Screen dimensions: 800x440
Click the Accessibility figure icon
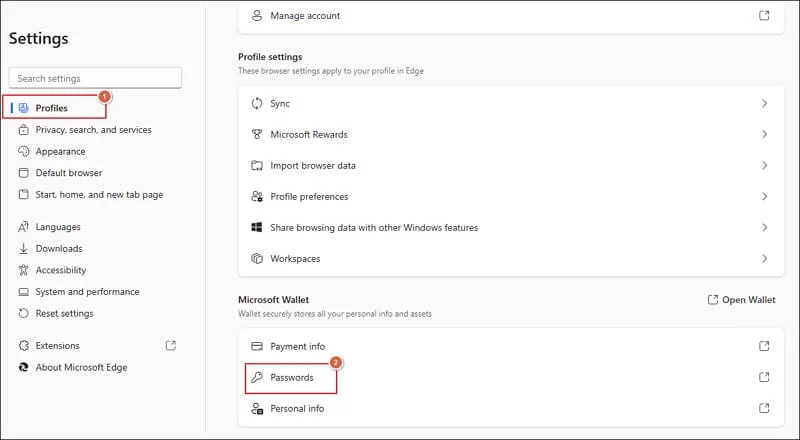[x=23, y=270]
